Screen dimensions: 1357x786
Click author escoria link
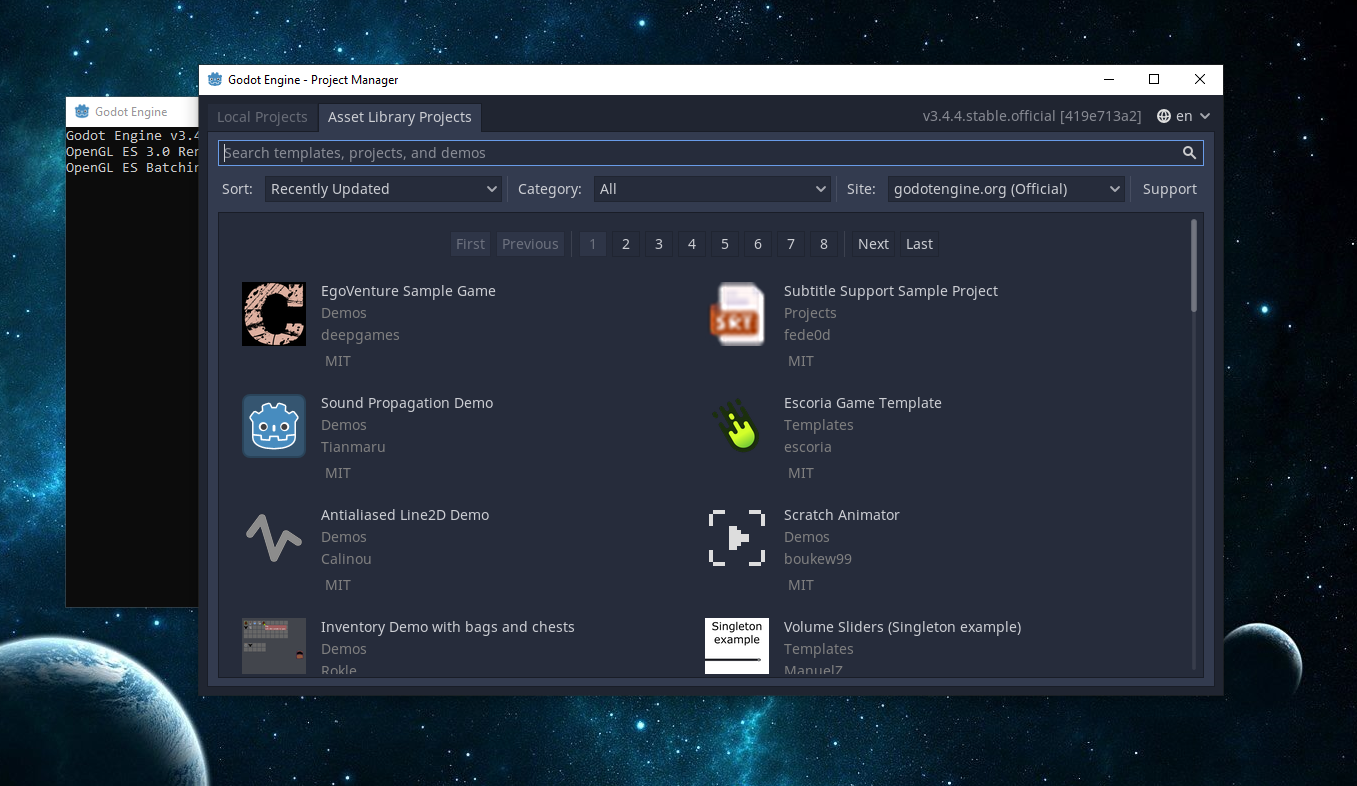(808, 447)
